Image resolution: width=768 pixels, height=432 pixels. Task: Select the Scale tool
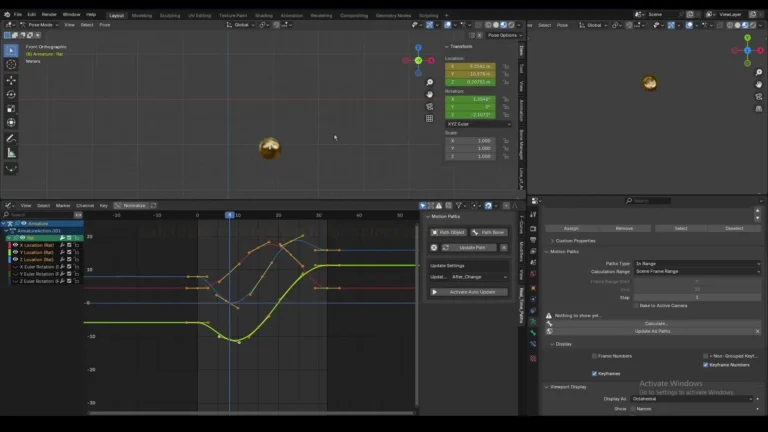point(11,109)
